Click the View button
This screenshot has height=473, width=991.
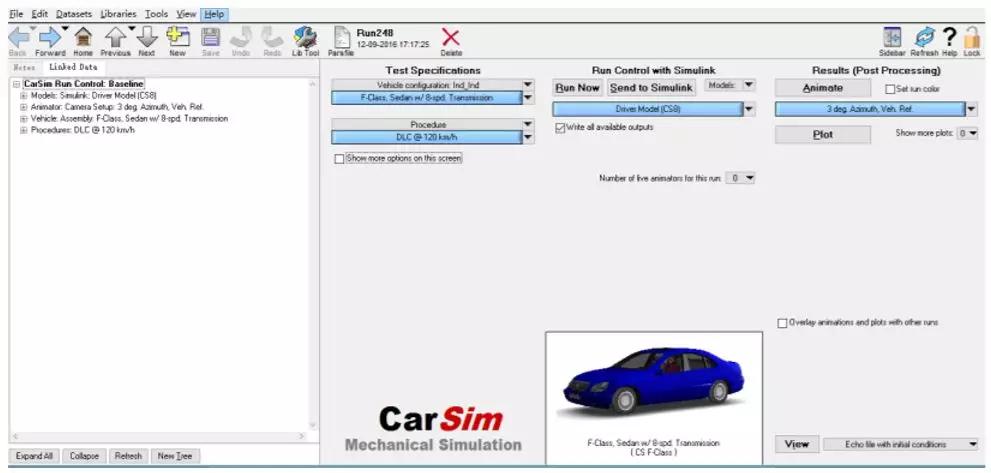pyautogui.click(x=797, y=445)
